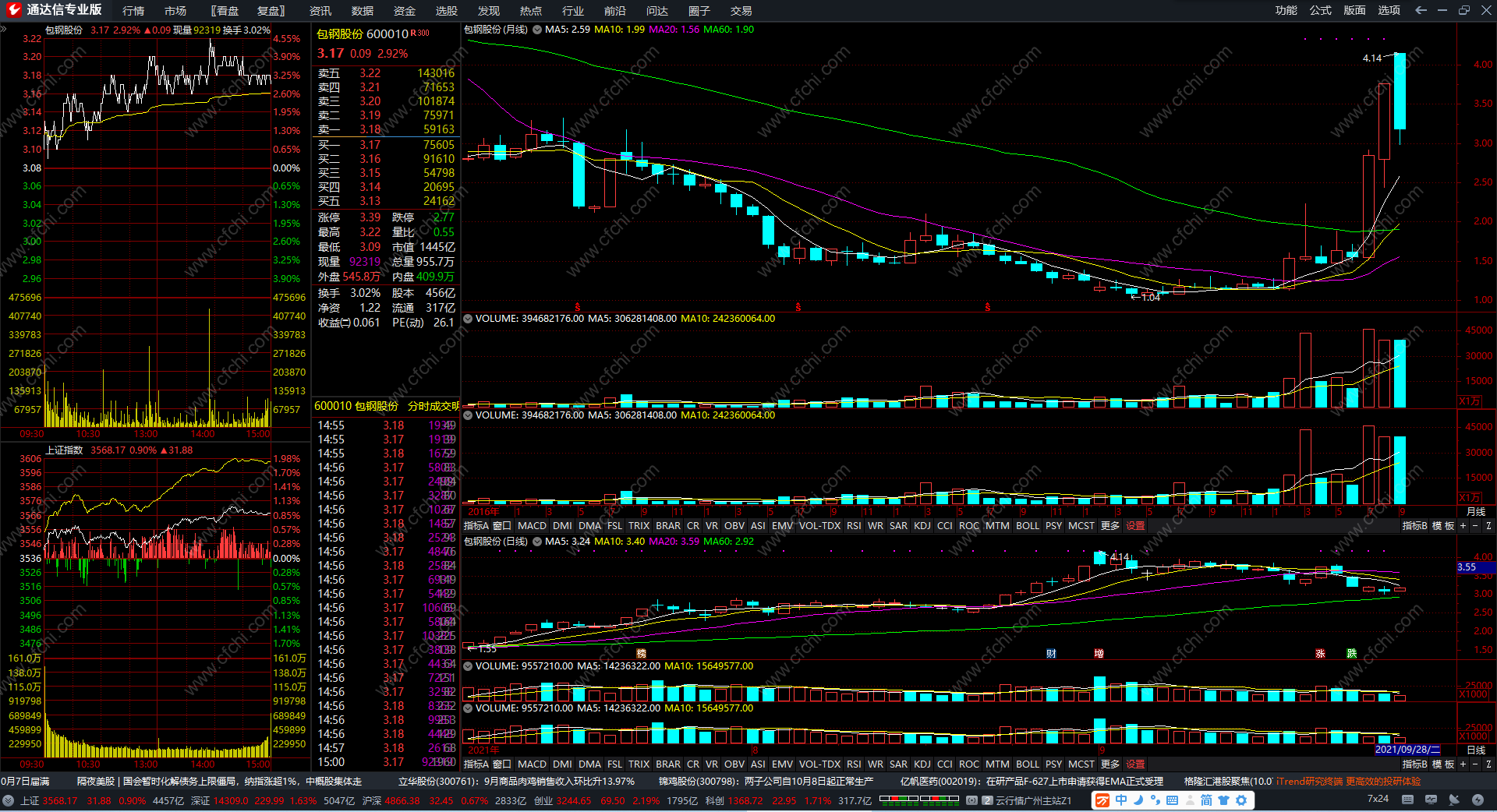Expand the first daily VOLUME indicator dropdown
1497x812 pixels.
[468, 666]
